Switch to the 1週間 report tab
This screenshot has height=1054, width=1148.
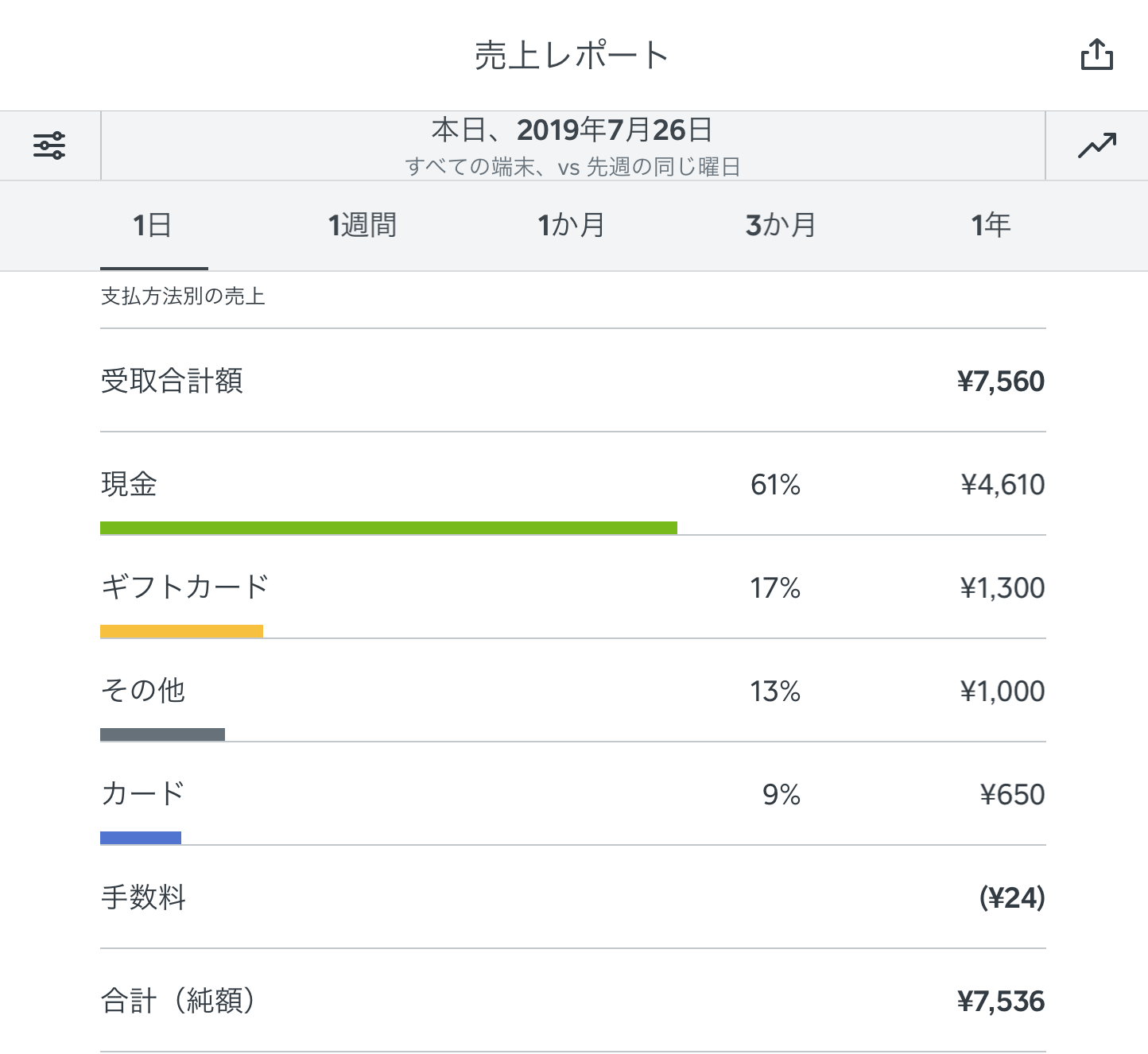(362, 225)
